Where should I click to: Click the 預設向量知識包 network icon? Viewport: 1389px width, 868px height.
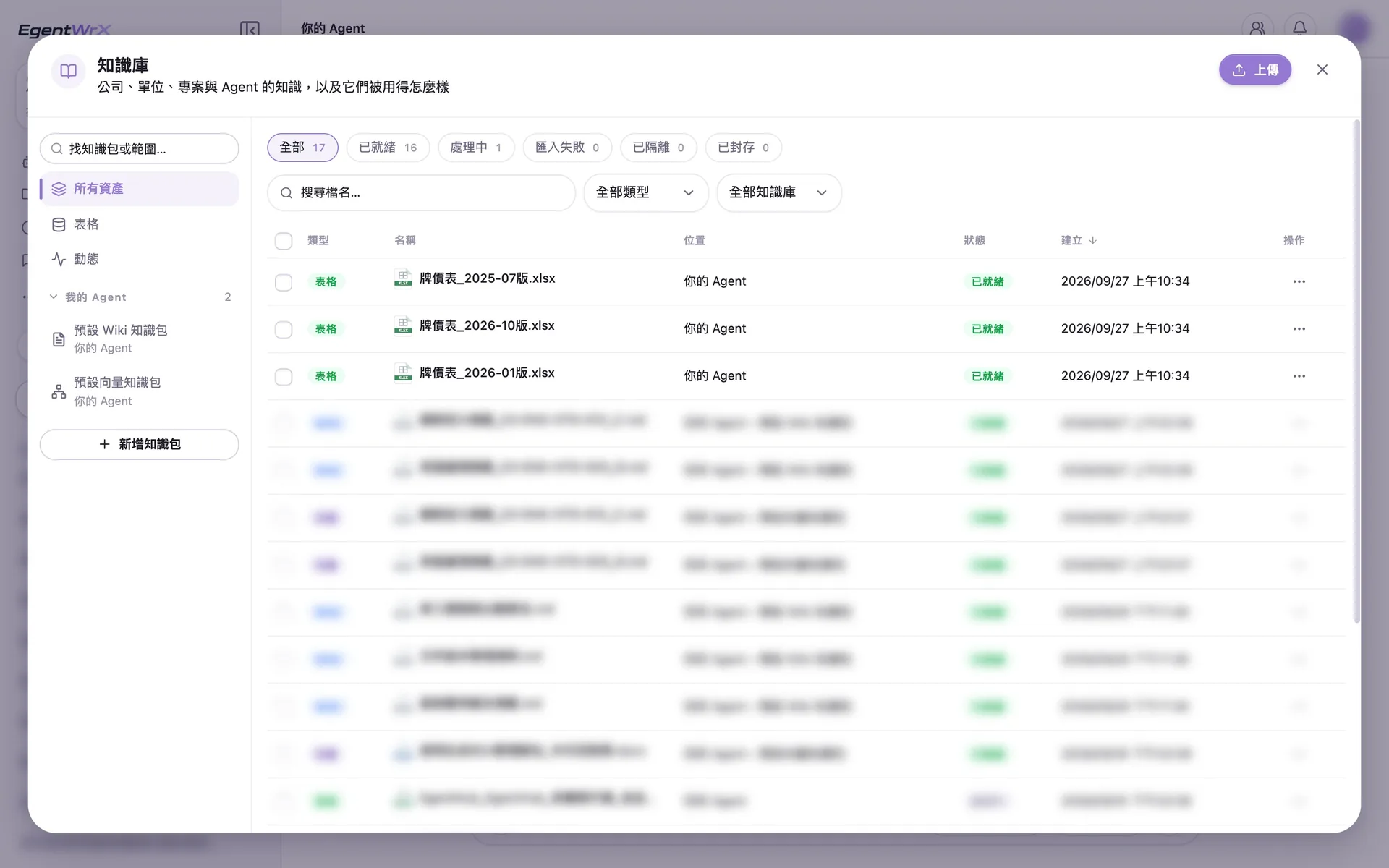[59, 392]
